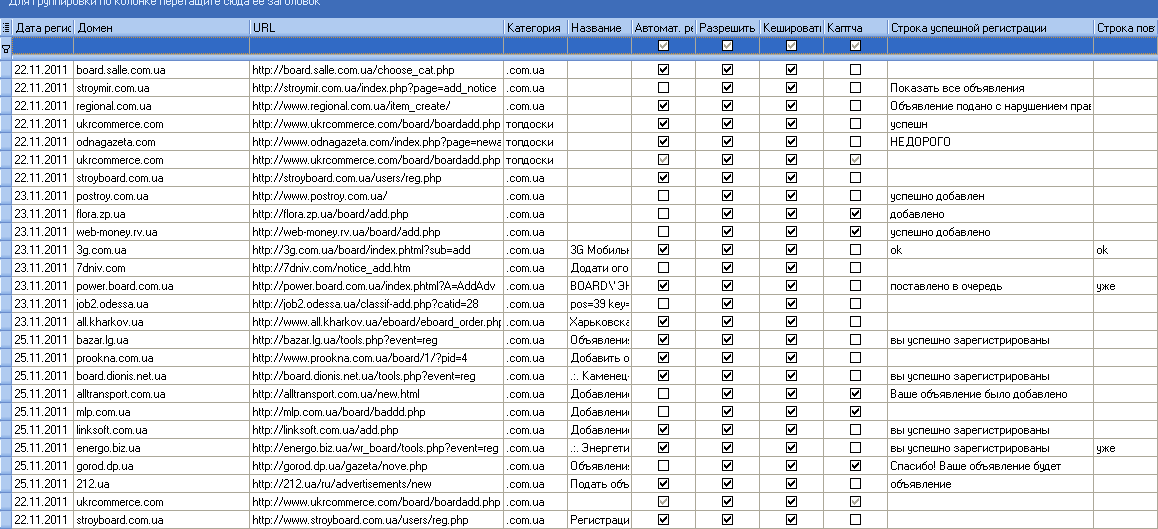Click URL http://mlp.com.ua/board/baddd.php
The width and height of the screenshot is (1158, 529).
pyautogui.click(x=377, y=412)
